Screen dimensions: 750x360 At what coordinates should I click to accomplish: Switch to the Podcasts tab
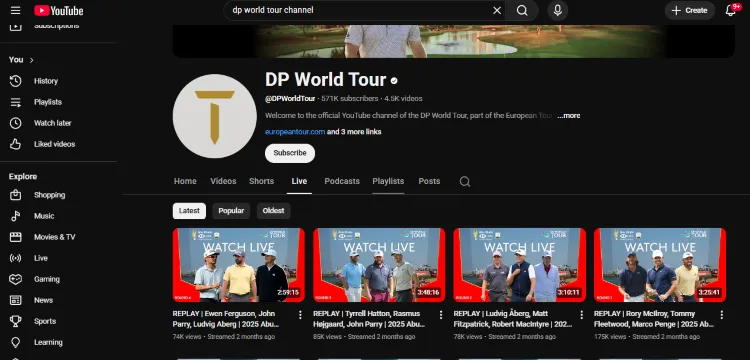[342, 181]
